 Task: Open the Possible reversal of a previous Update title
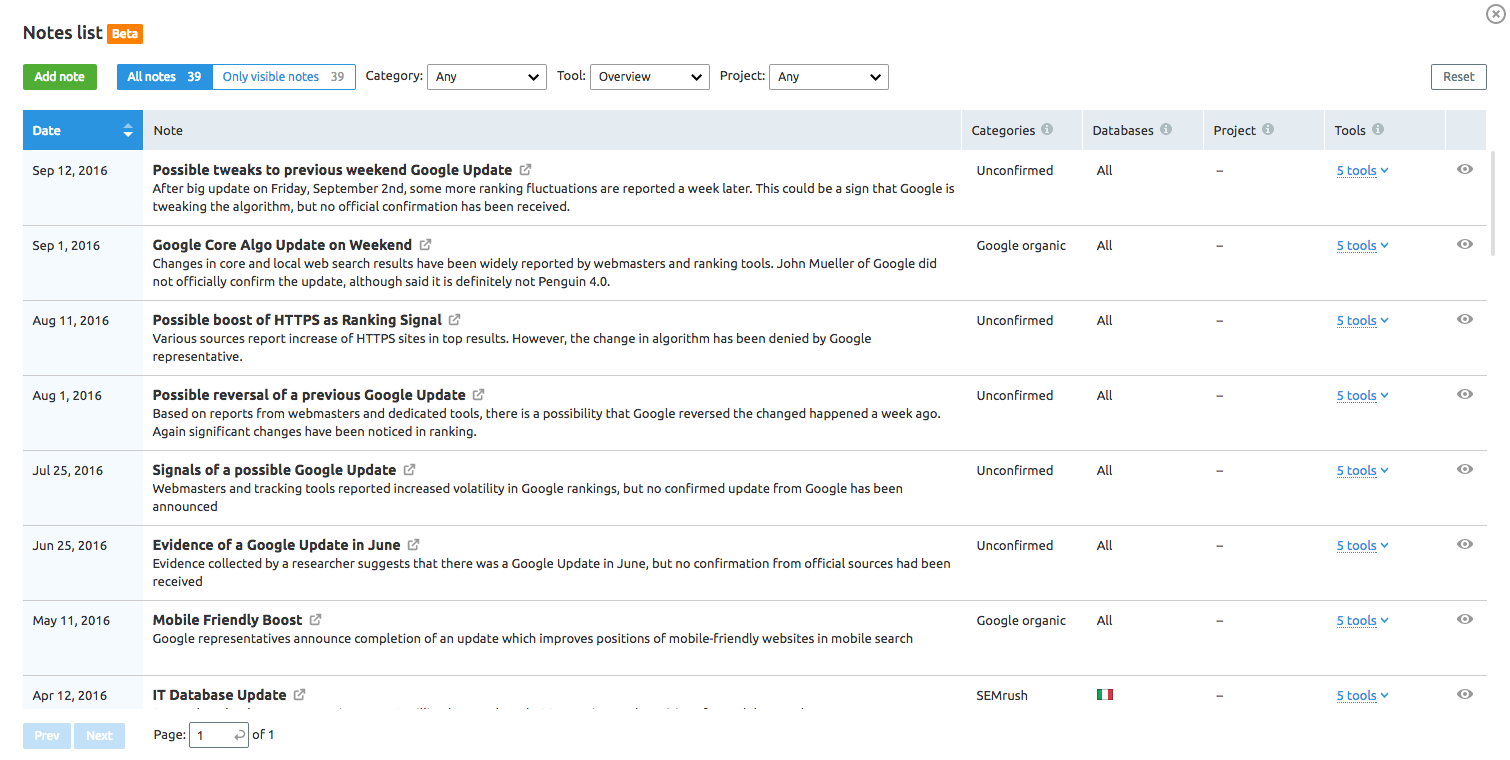click(x=309, y=395)
